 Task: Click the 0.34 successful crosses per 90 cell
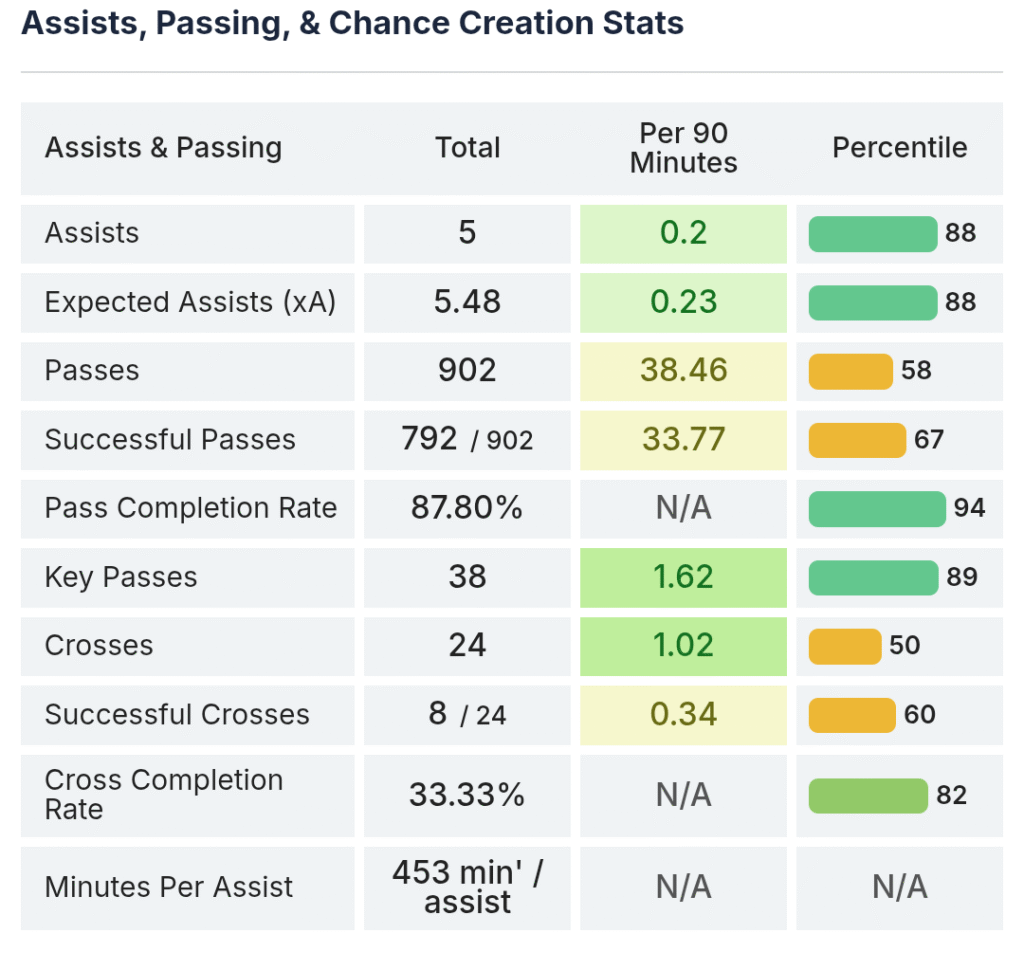tap(683, 715)
